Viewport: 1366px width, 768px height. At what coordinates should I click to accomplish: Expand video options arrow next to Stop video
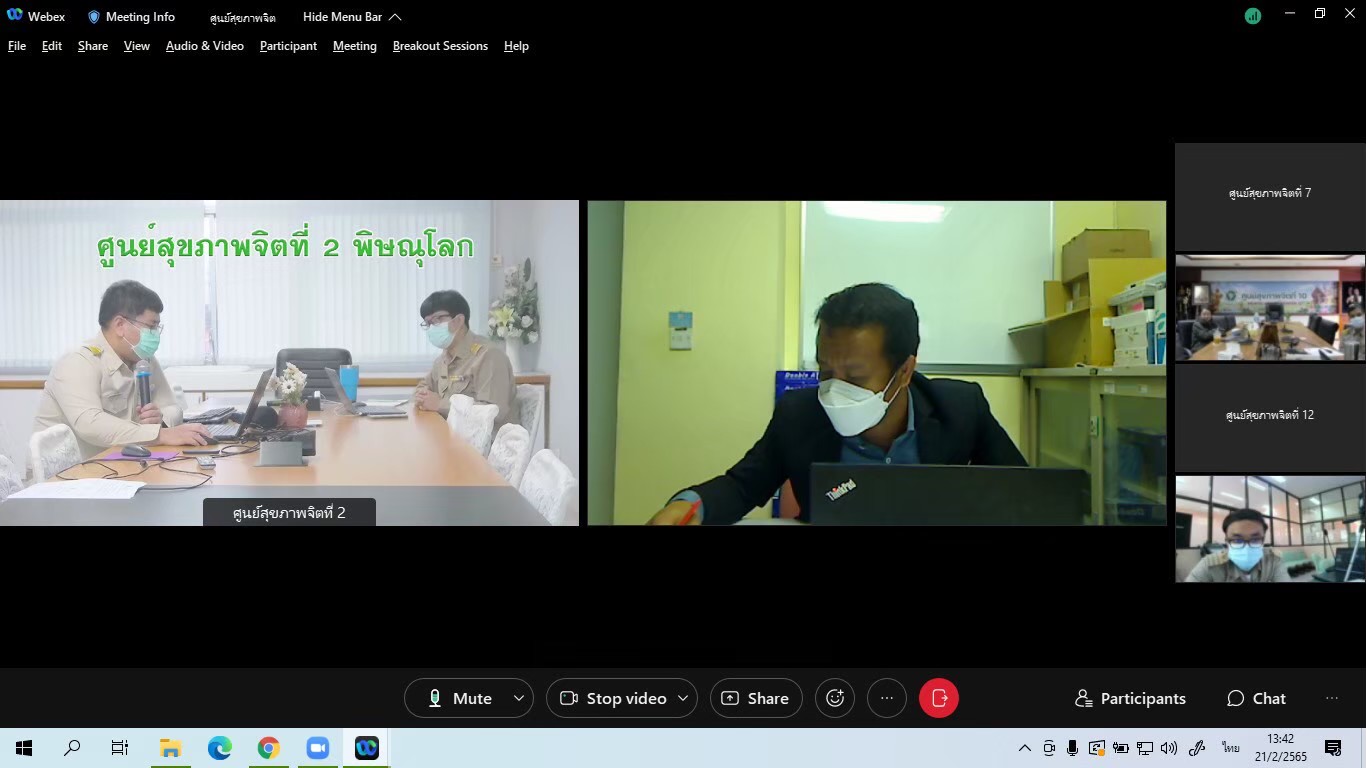pos(683,698)
